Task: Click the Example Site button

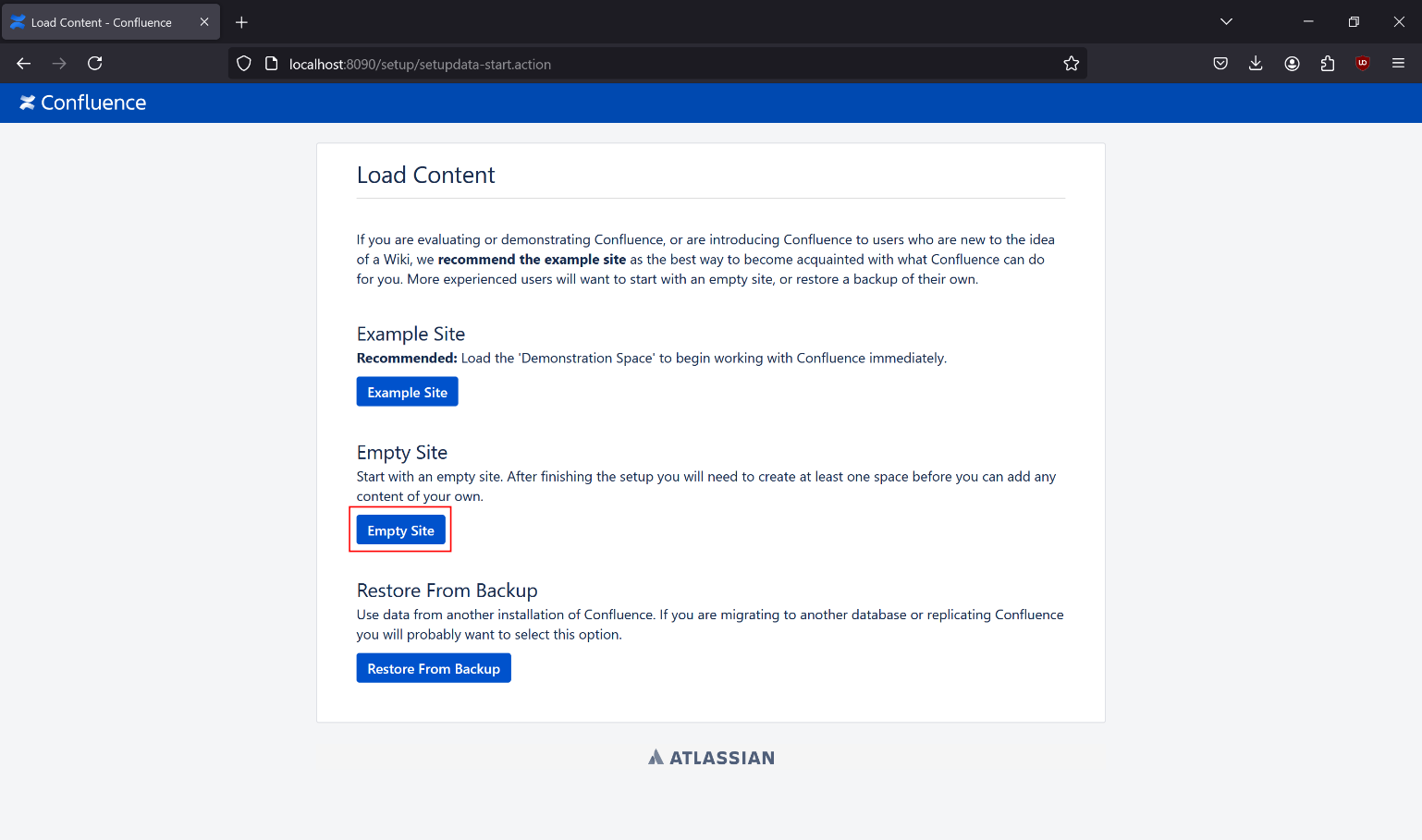Action: tap(408, 392)
